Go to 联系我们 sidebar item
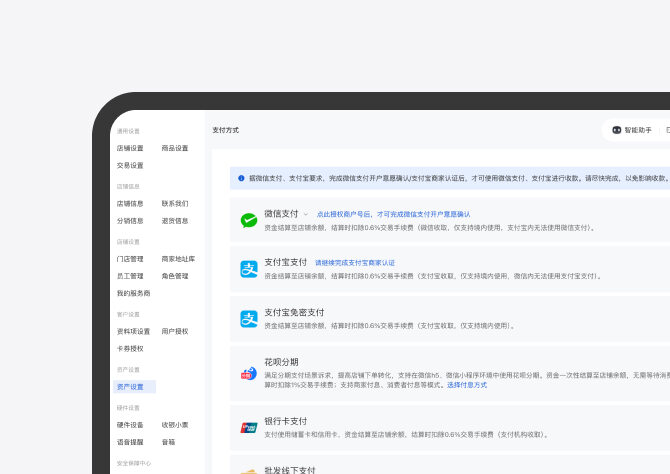 [x=175, y=204]
